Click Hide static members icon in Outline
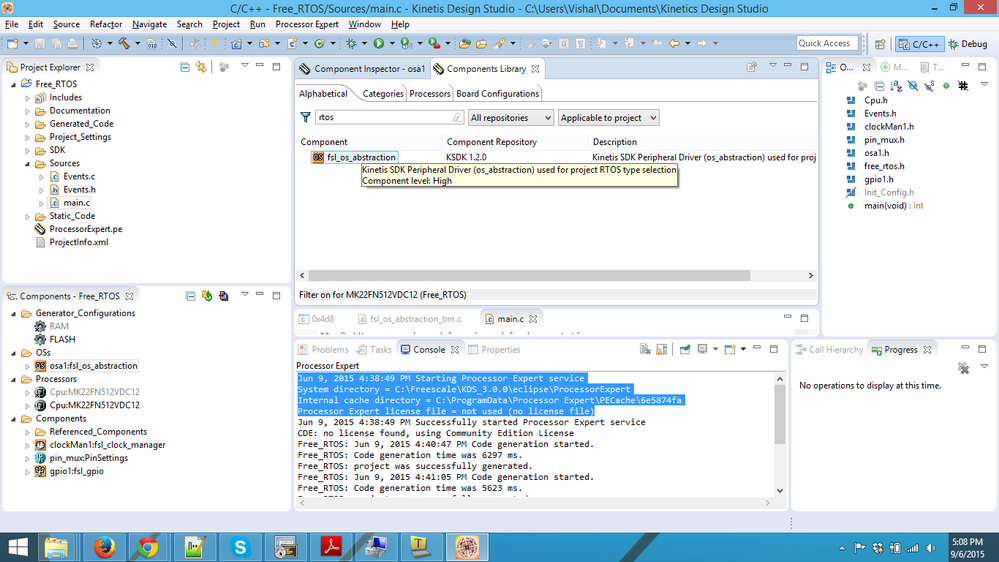Screen dimensions: 999x562 click(x=930, y=85)
